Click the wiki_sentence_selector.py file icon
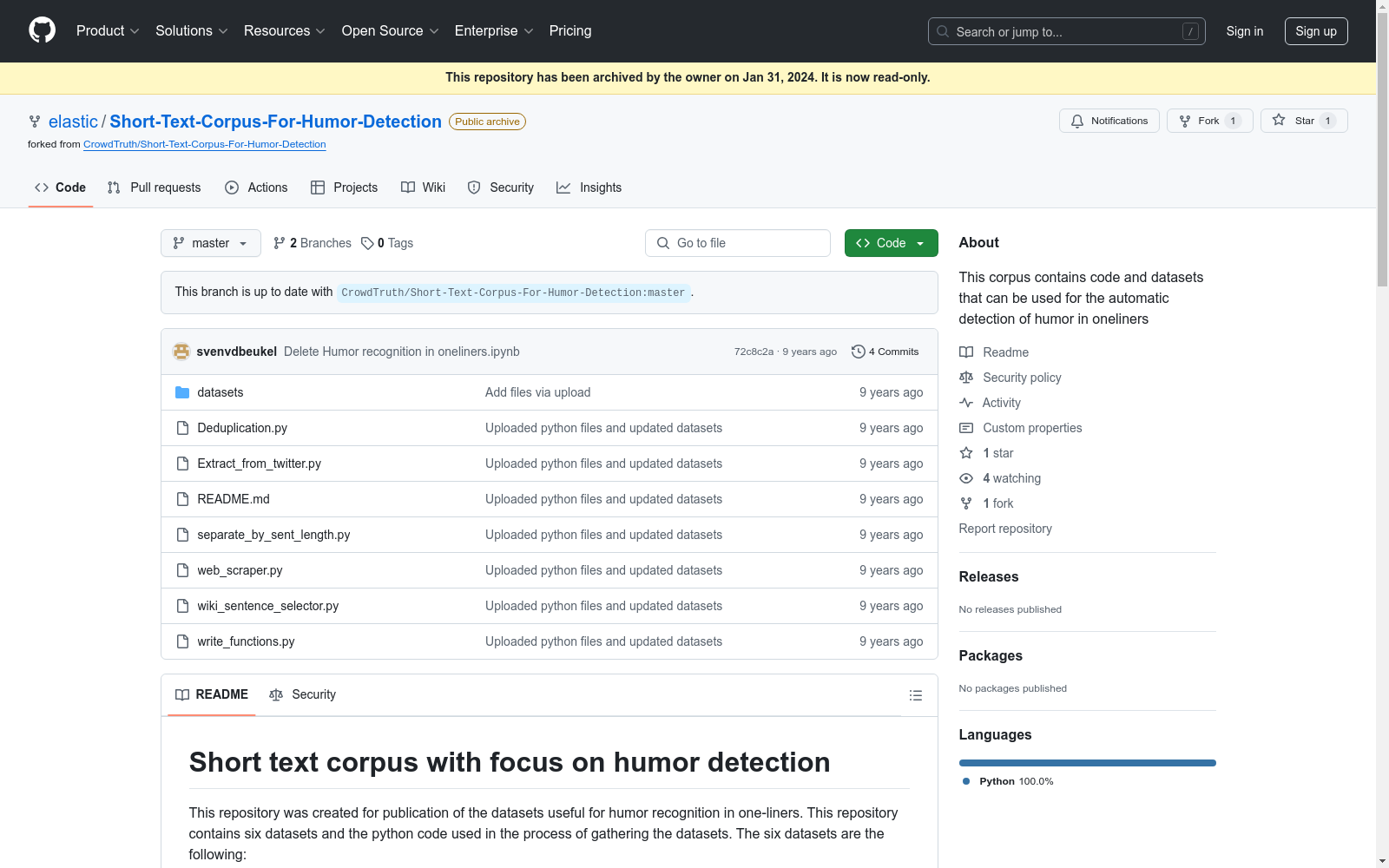This screenshot has height=868, width=1389. tap(182, 606)
